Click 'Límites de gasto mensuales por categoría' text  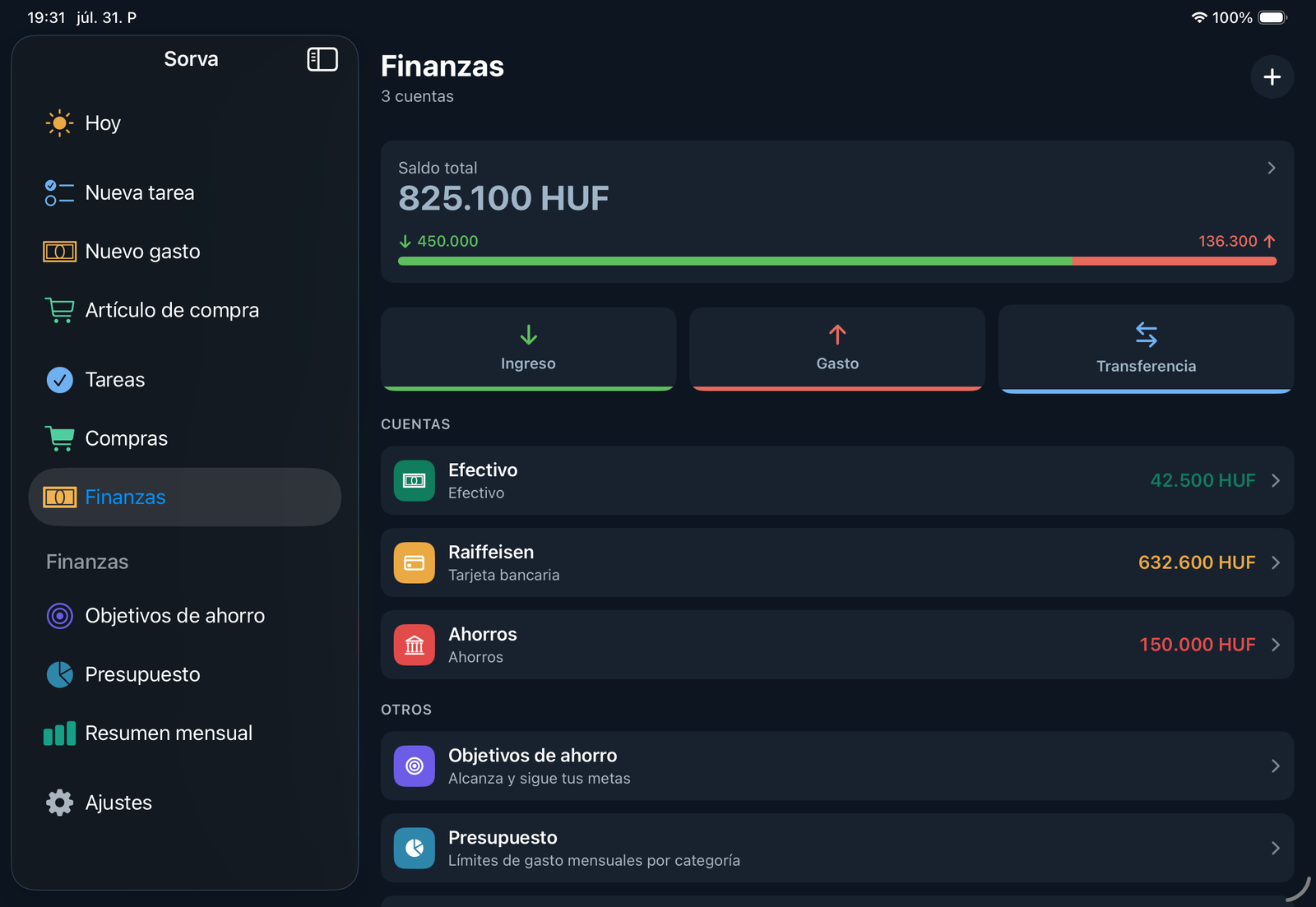[594, 861]
